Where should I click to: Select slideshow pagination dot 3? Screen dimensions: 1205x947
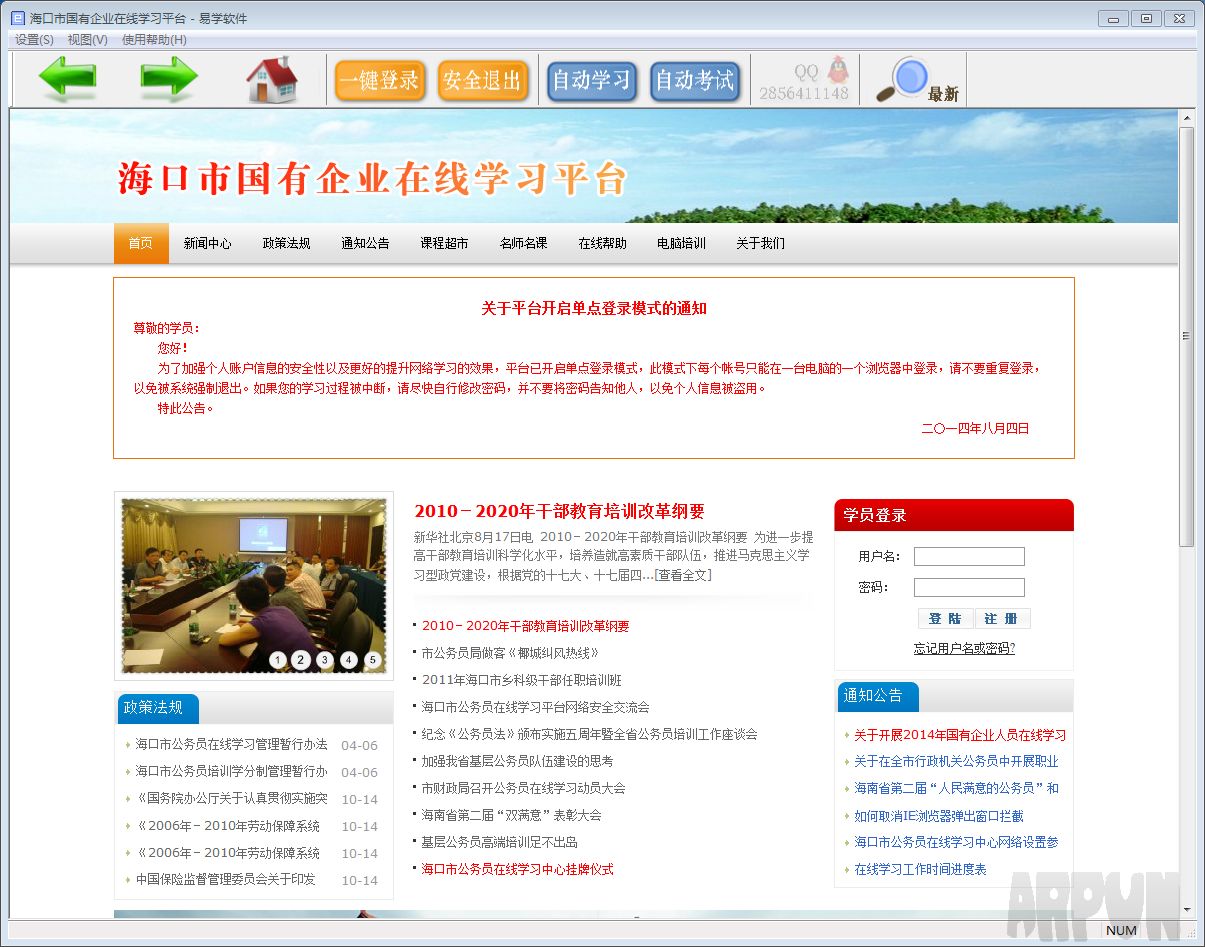pyautogui.click(x=324, y=661)
